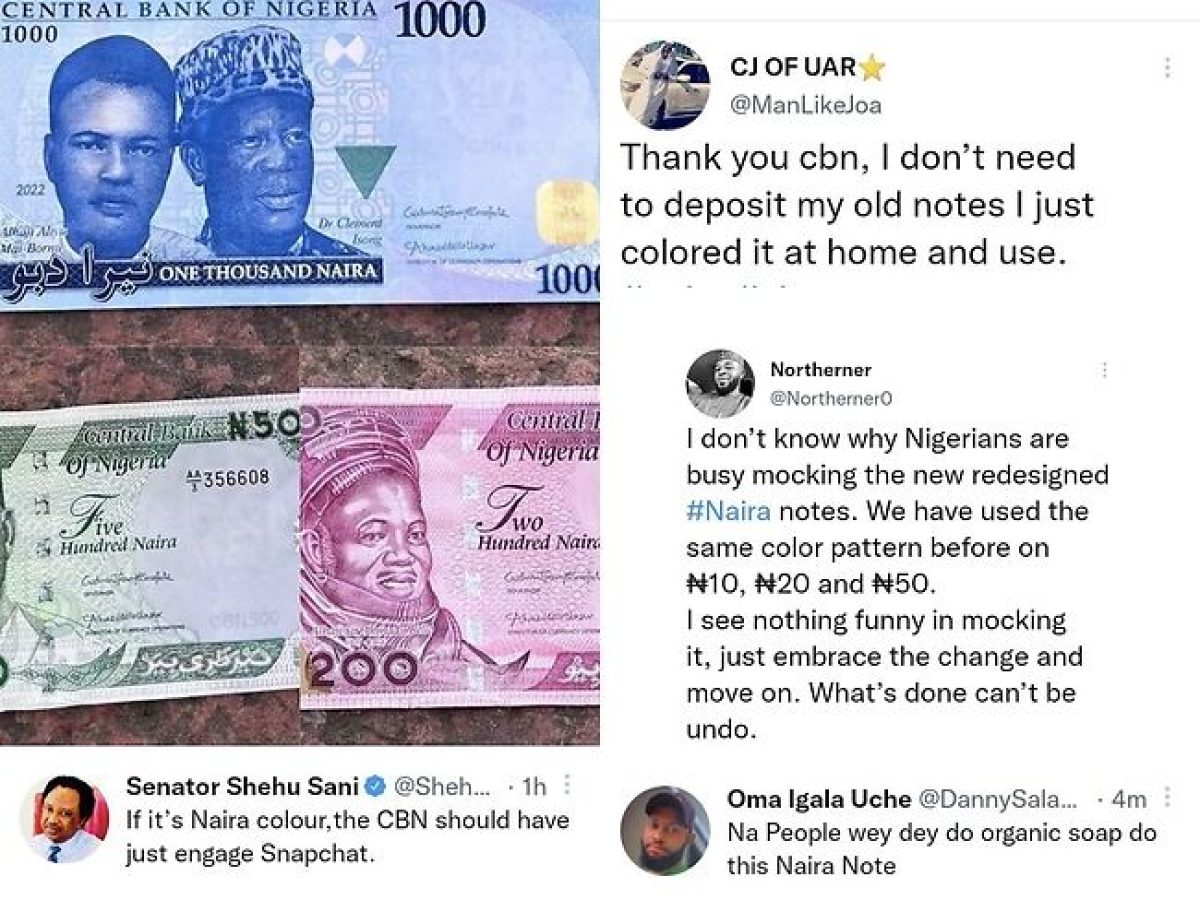Open the @ManLikeJoa handle
This screenshot has height=900, width=1200.
806,106
